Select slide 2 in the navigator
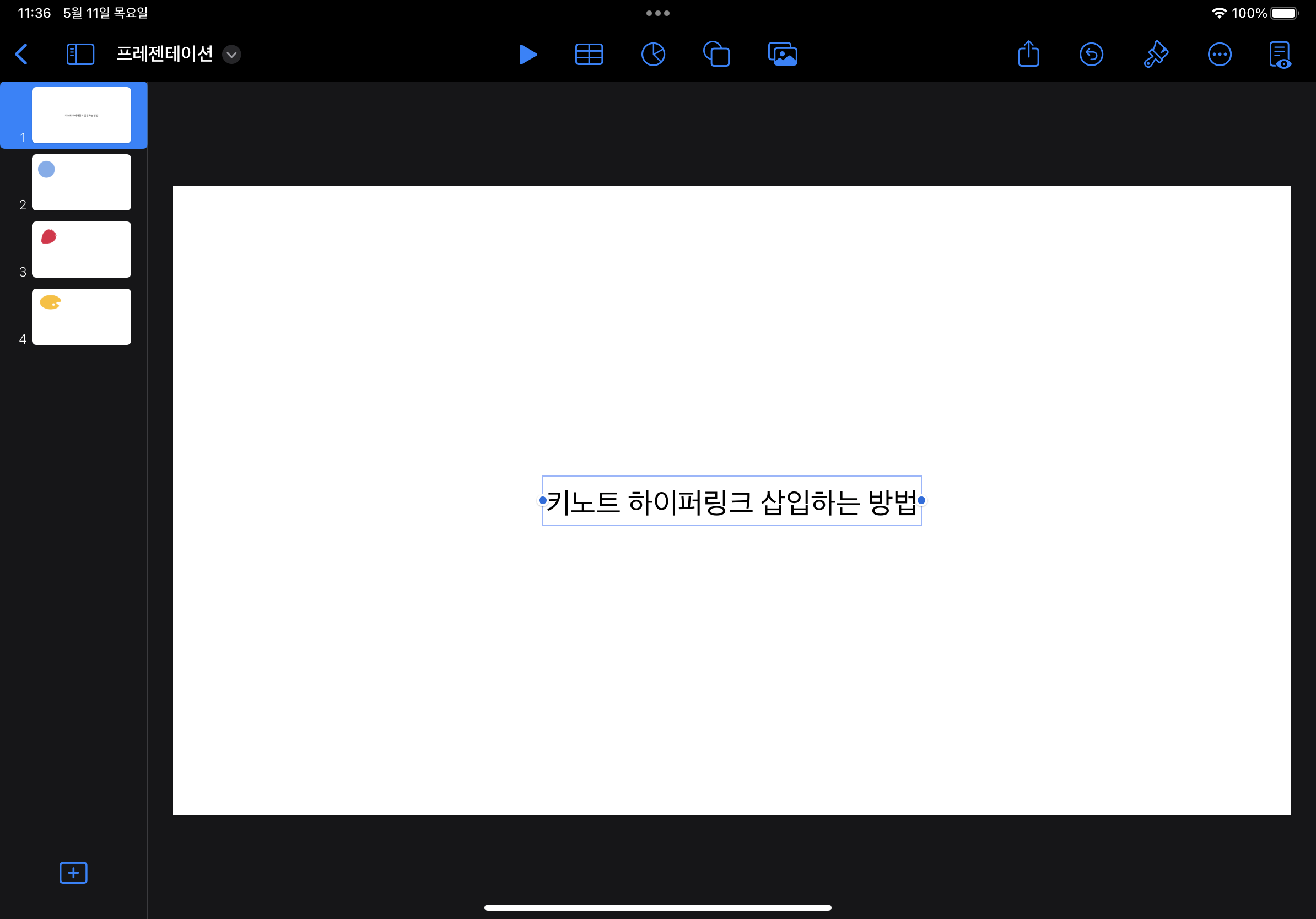This screenshot has height=919, width=1316. 82,182
